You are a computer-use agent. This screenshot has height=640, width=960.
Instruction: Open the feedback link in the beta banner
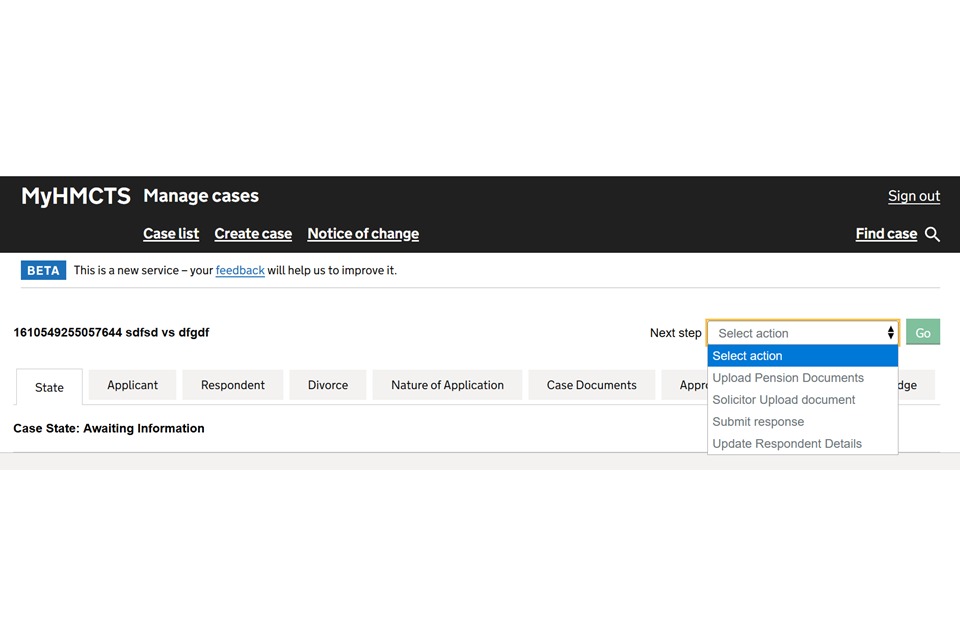point(240,270)
